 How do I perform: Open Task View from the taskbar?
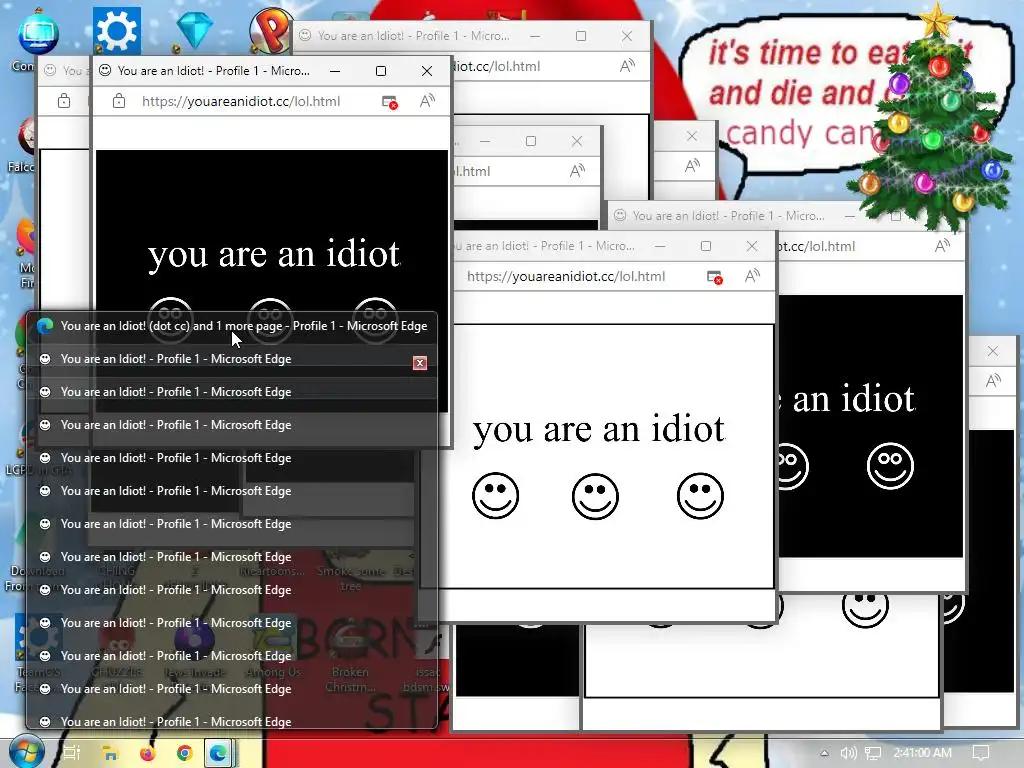point(72,753)
